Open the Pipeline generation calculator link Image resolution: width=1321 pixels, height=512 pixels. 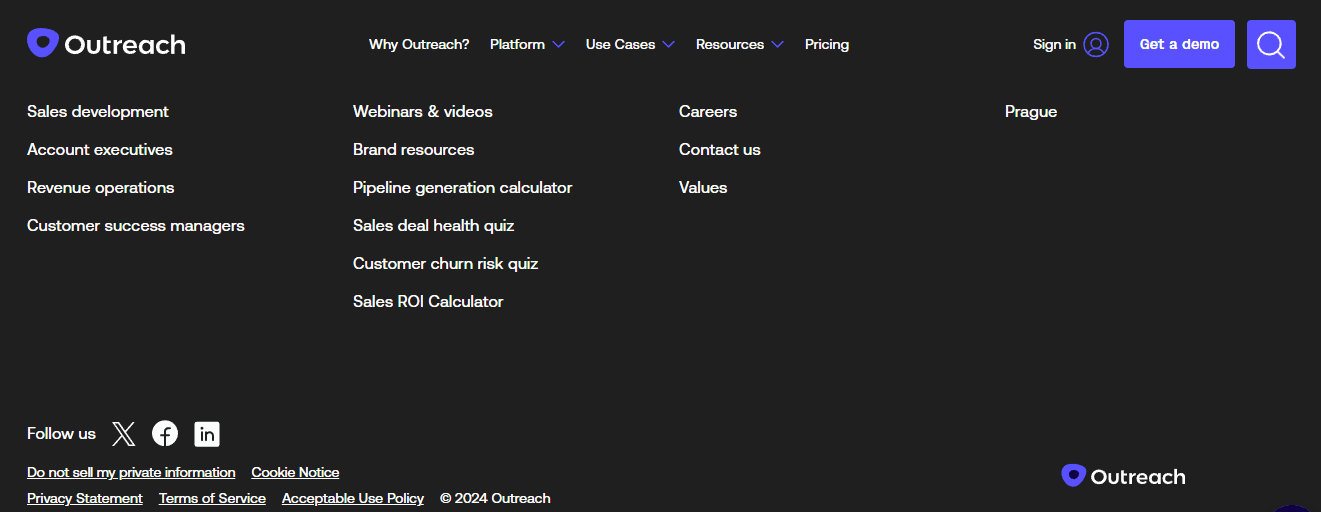click(462, 187)
